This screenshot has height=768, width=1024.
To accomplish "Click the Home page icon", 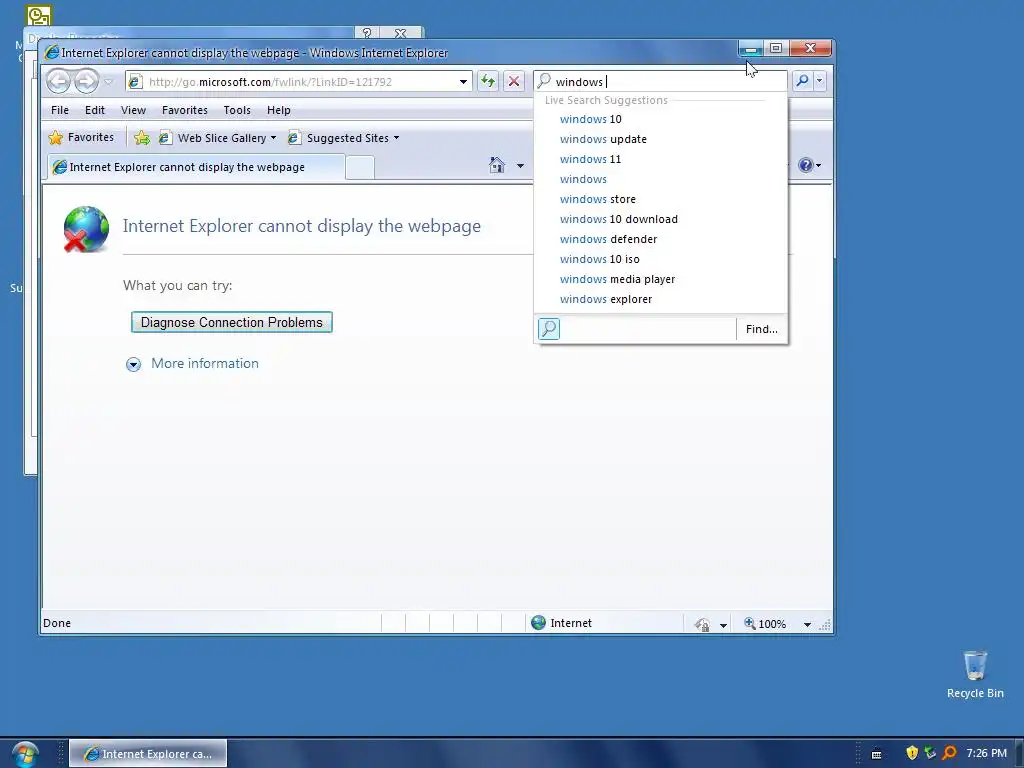I will 497,165.
